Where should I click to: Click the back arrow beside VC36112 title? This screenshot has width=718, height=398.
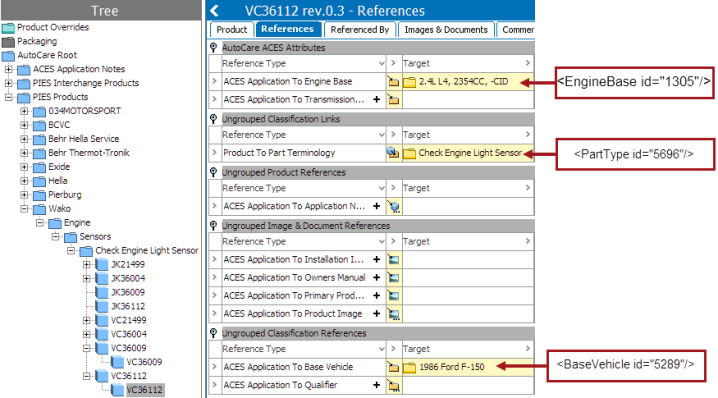coord(214,11)
